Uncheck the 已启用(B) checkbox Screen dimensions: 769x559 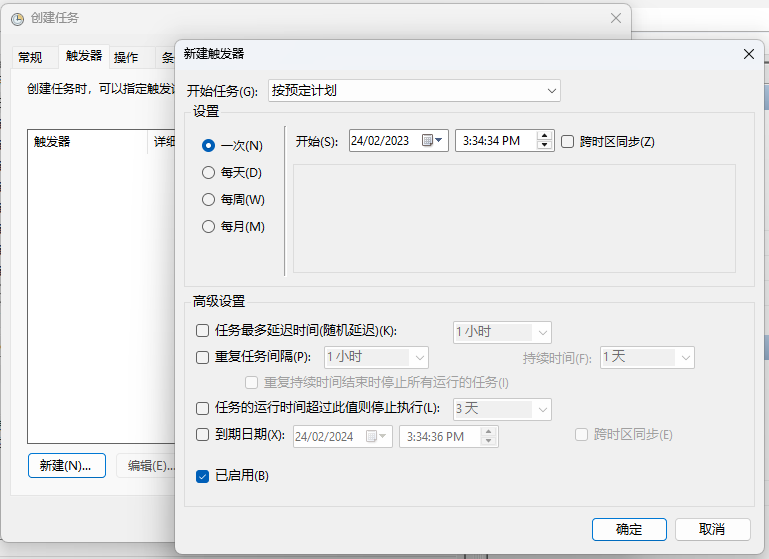[203, 476]
